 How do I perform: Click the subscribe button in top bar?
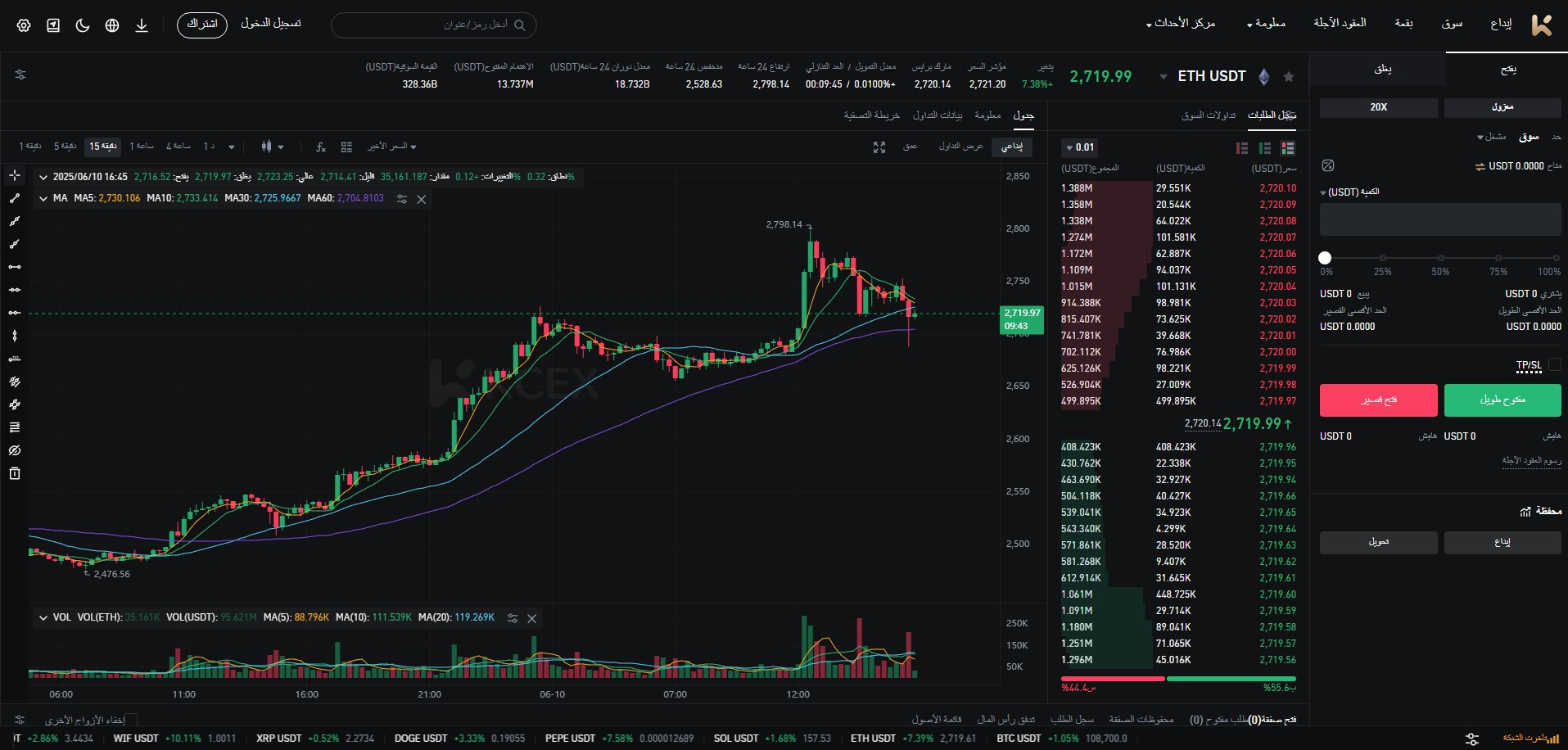[x=201, y=25]
